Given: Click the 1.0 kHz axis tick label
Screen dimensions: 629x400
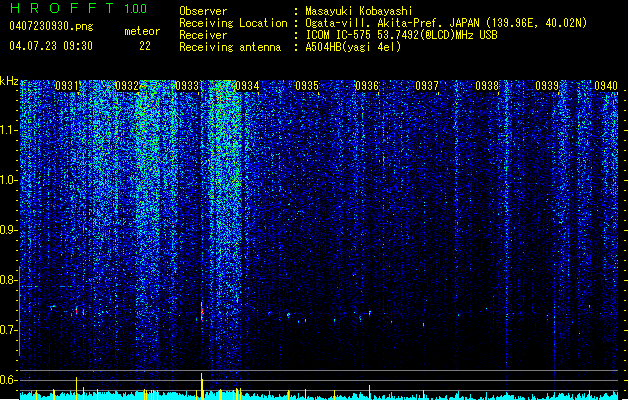Looking at the screenshot, I should click(x=8, y=180).
